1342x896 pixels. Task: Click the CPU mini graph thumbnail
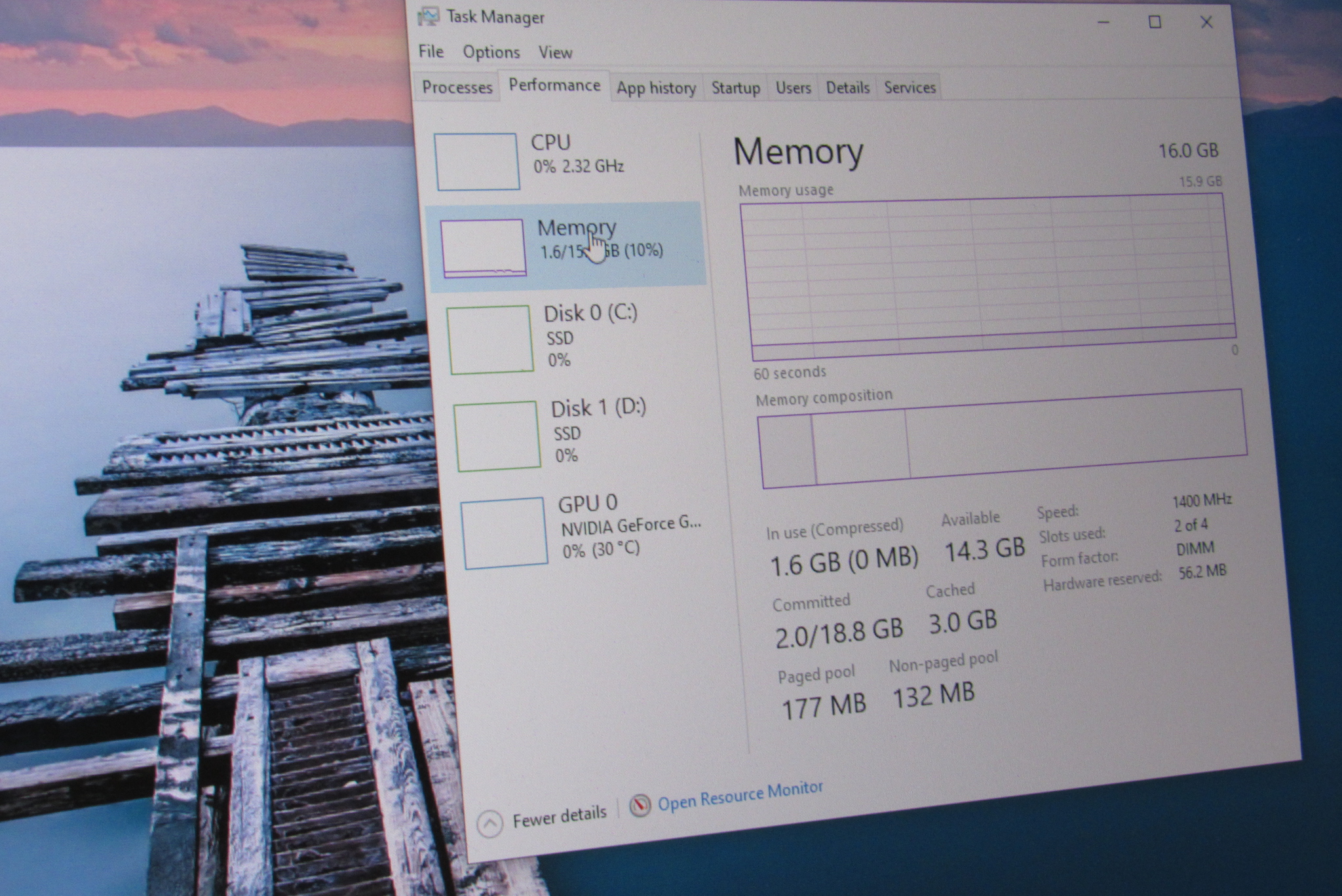tap(478, 162)
